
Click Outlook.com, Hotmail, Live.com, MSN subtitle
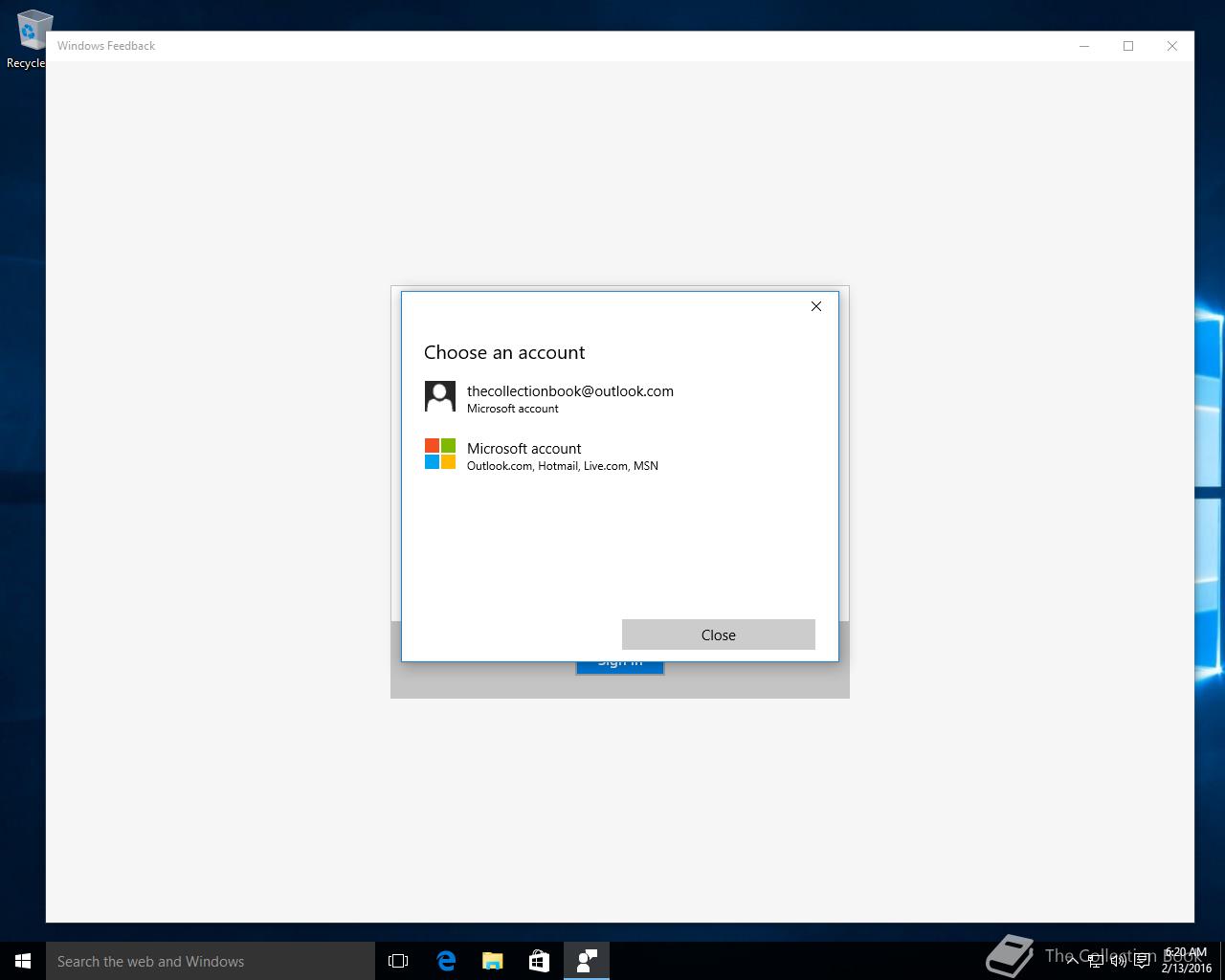[x=563, y=466]
